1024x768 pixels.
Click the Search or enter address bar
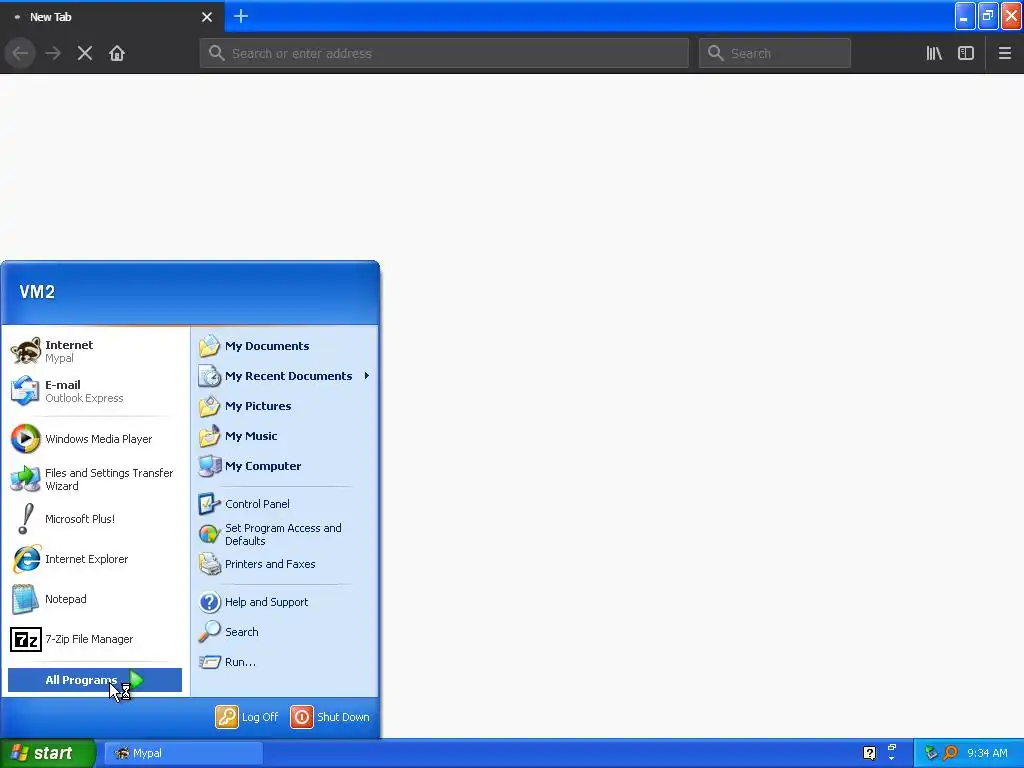click(444, 53)
